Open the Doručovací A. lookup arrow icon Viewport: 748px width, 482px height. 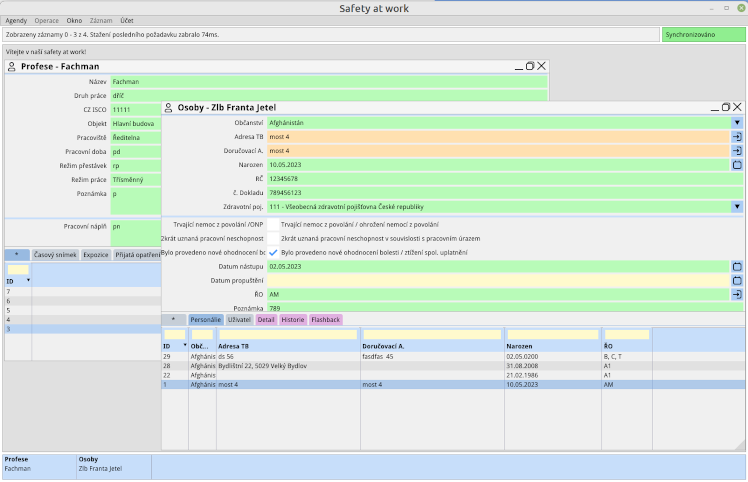pyautogui.click(x=737, y=151)
